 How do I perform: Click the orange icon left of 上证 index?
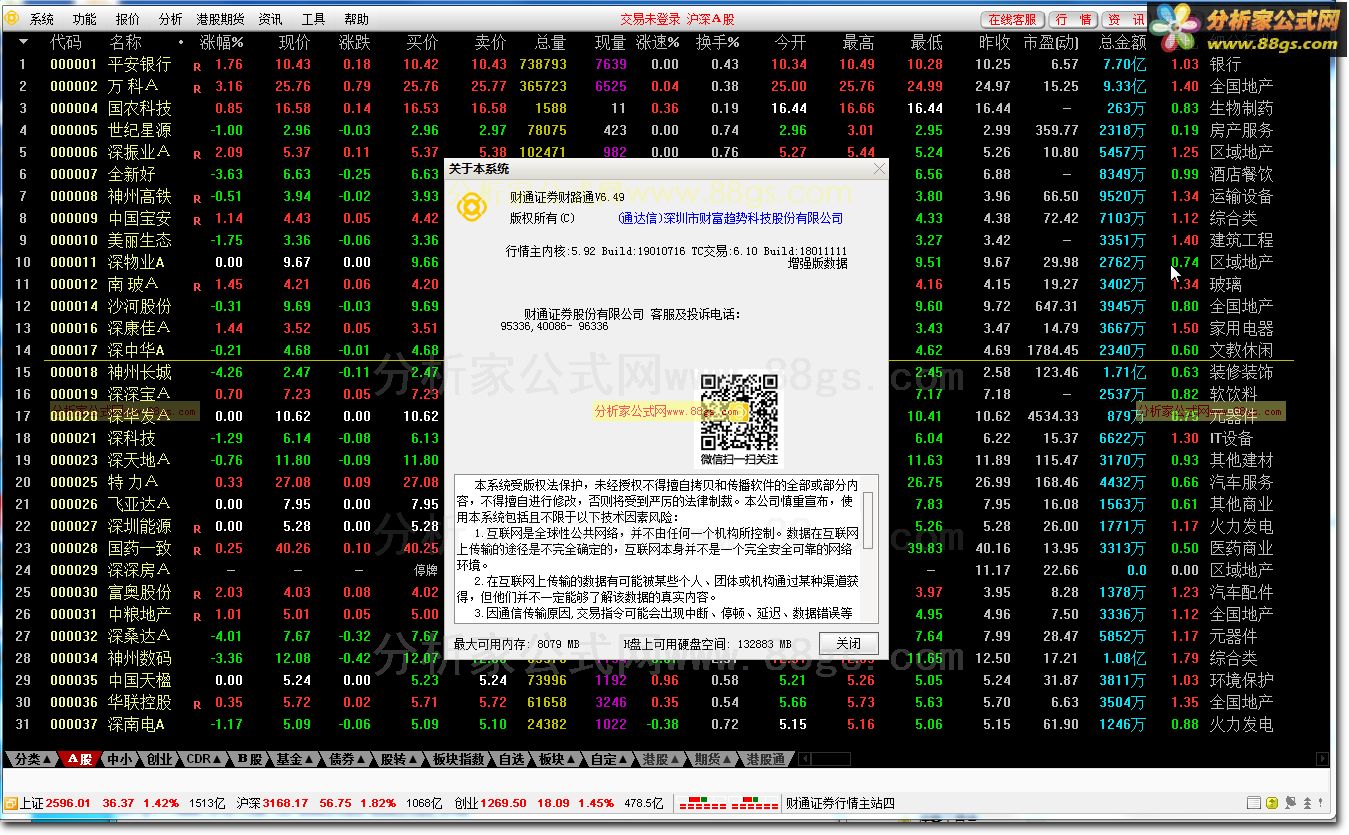(10, 803)
